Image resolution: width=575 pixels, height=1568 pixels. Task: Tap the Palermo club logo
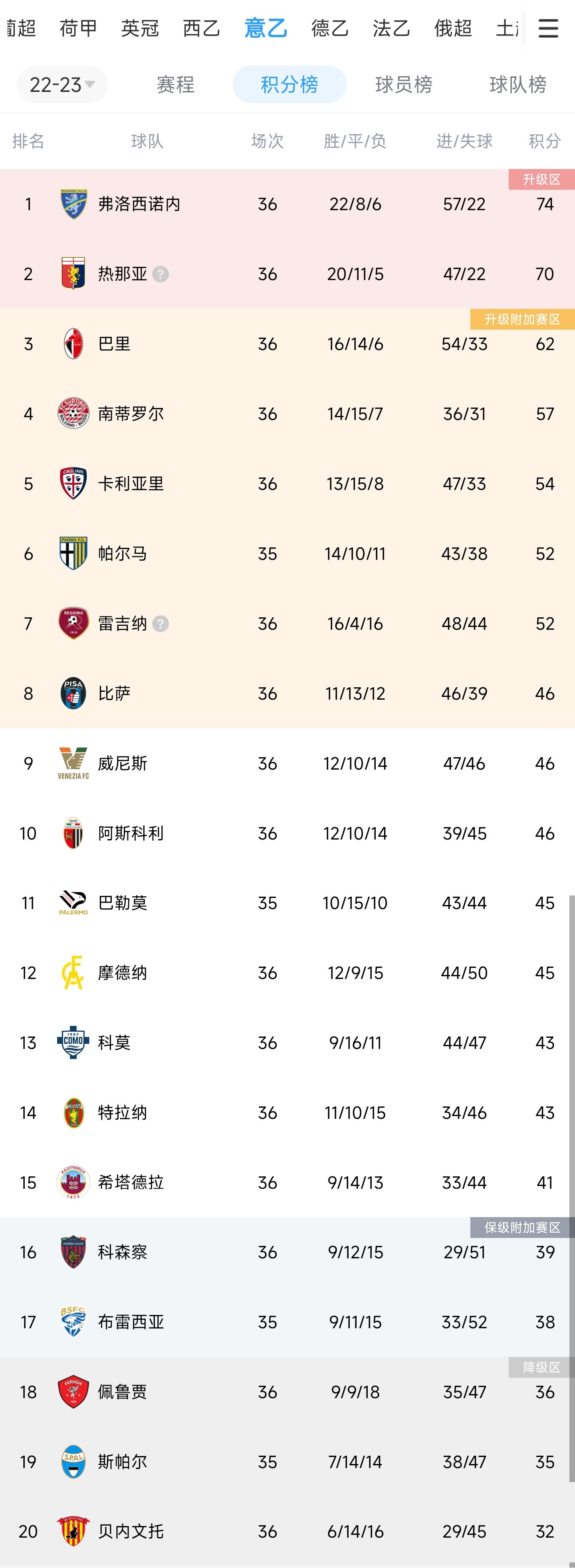(73, 903)
